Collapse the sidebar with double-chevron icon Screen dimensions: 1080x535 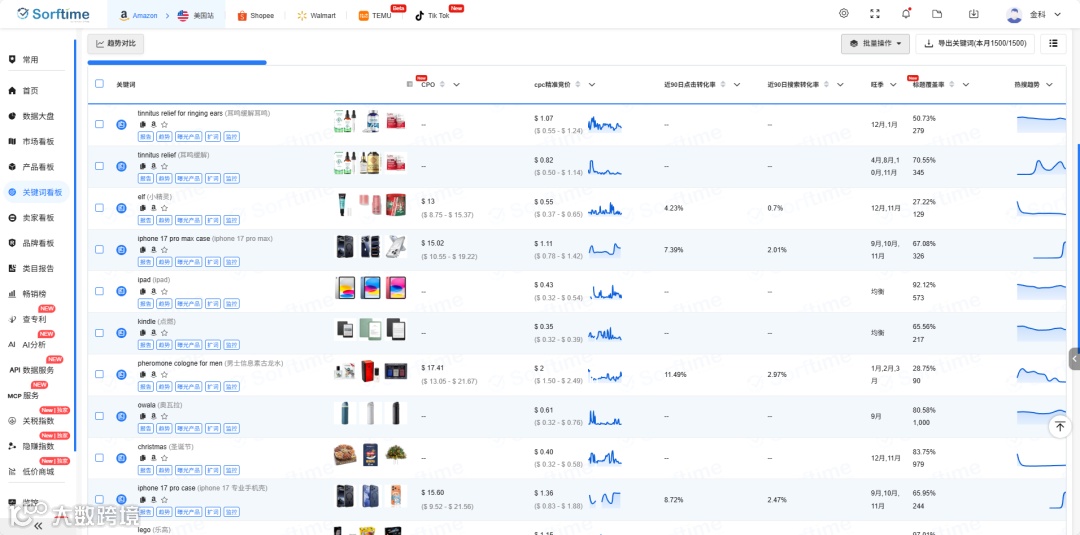[38, 525]
